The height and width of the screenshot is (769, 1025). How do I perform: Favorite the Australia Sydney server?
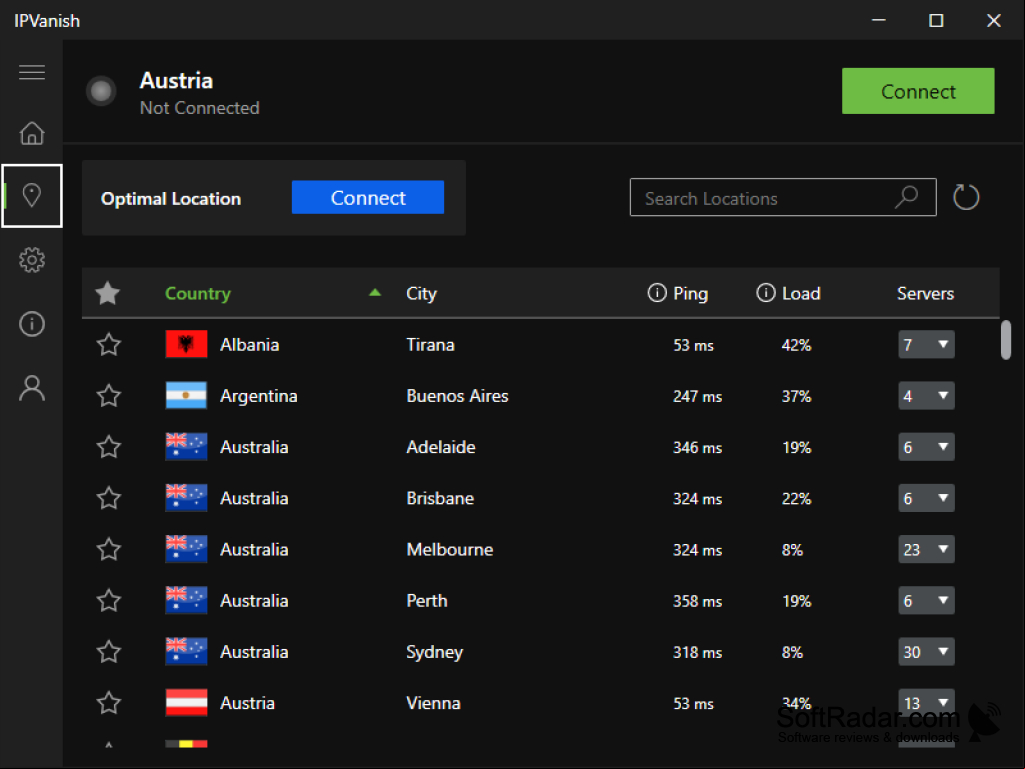pos(109,651)
